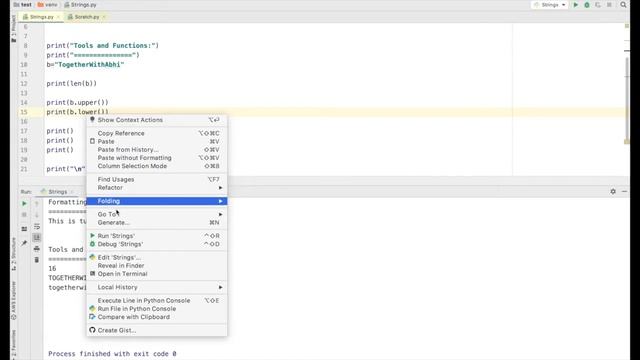Run the Strings configuration from the top toolbar
Viewport: 640px width, 360px height.
(576, 5)
